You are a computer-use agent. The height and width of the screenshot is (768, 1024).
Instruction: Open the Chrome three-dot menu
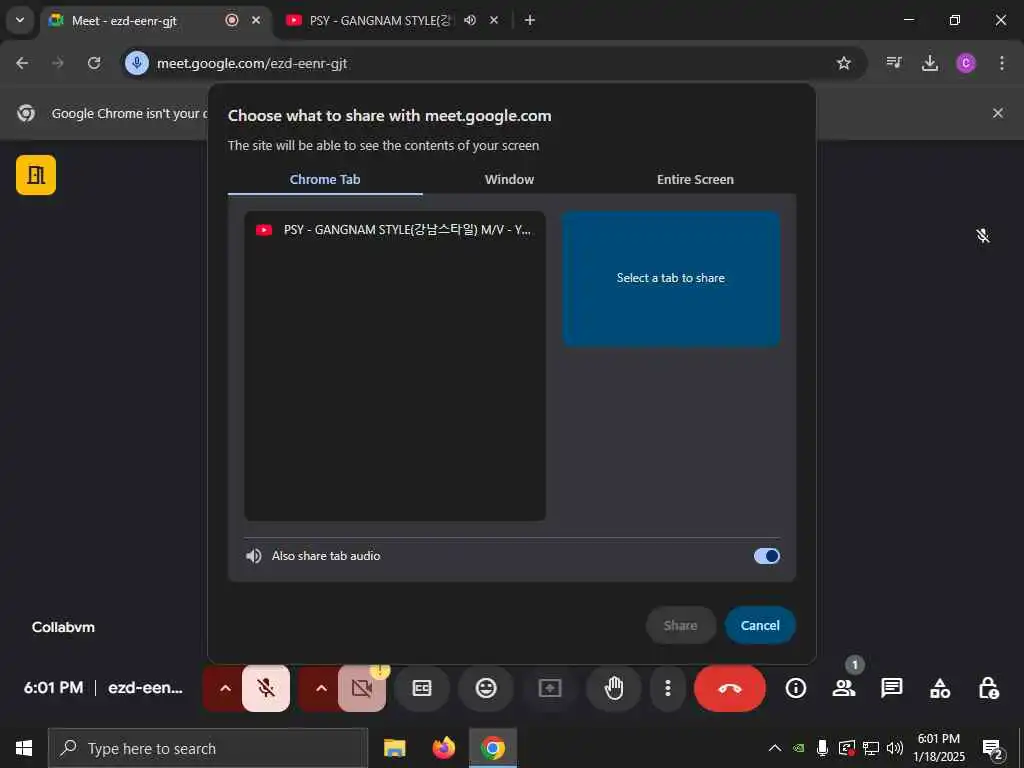[1001, 63]
